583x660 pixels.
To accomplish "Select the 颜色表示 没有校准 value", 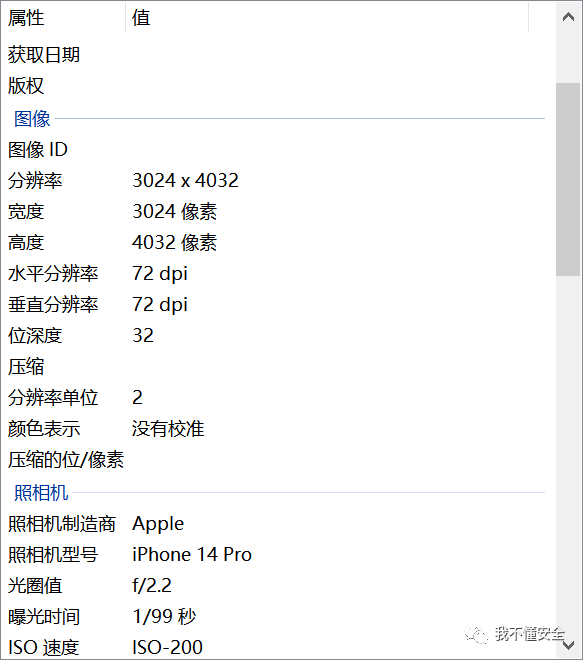I will 168,429.
